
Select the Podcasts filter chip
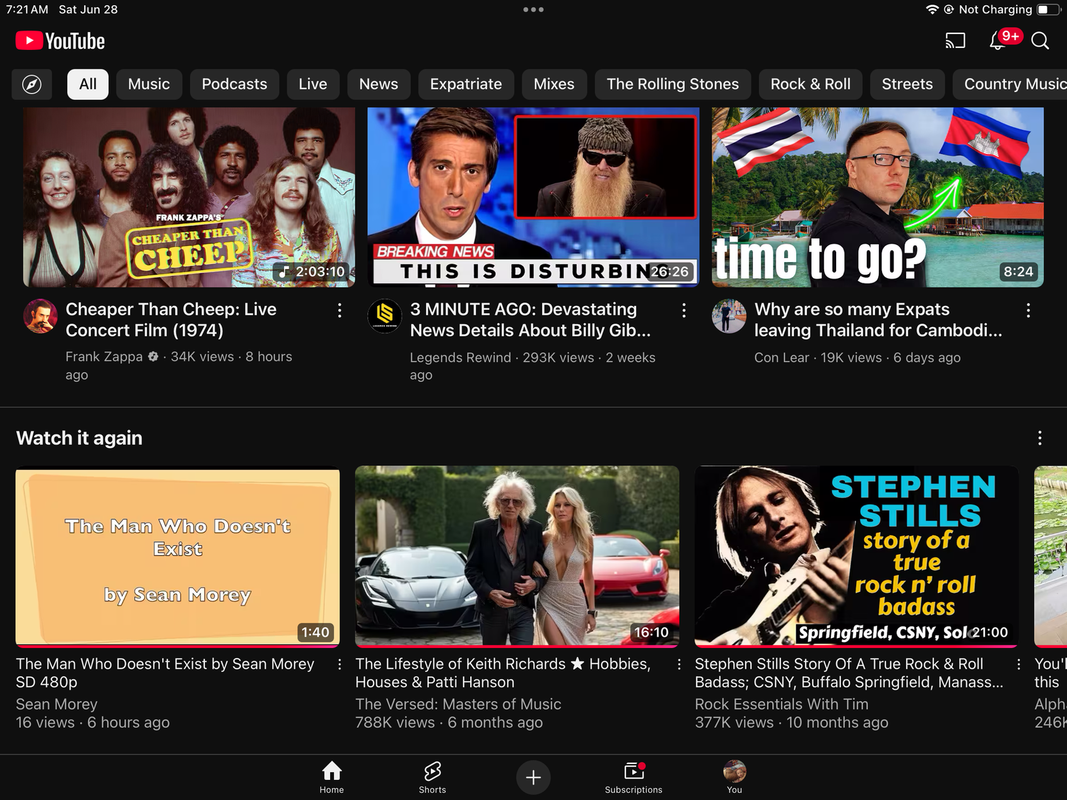pyautogui.click(x=234, y=84)
